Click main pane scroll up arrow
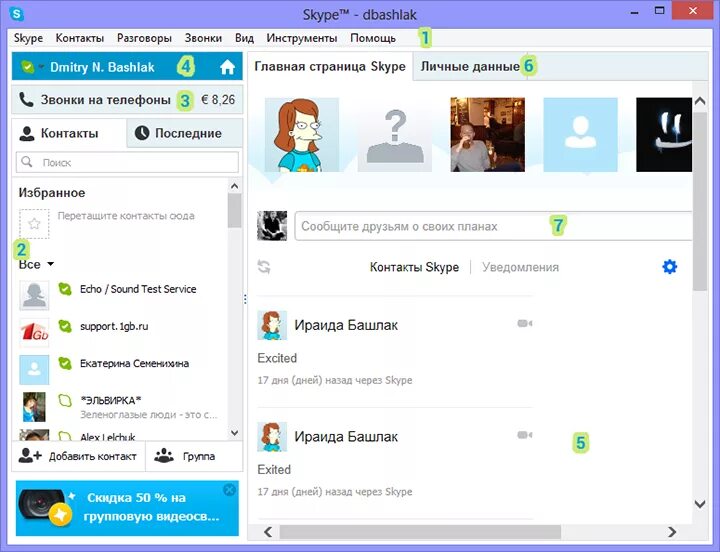This screenshot has height=552, width=720. [700, 101]
